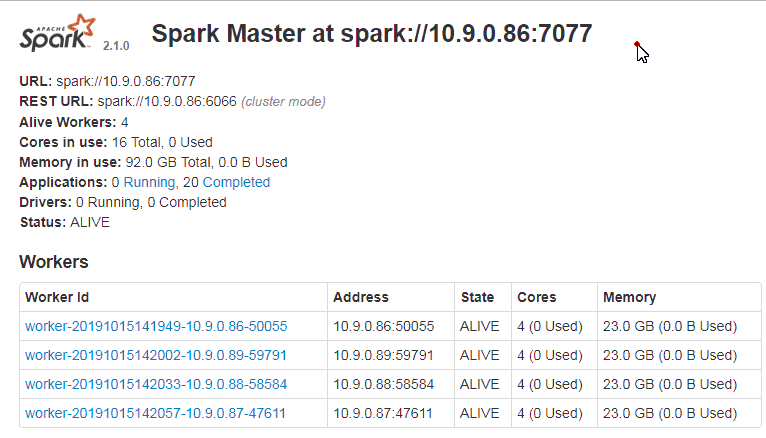Select the 10.9.0.87:47611 address cell
Screen dimensions: 766x438
(x=384, y=413)
